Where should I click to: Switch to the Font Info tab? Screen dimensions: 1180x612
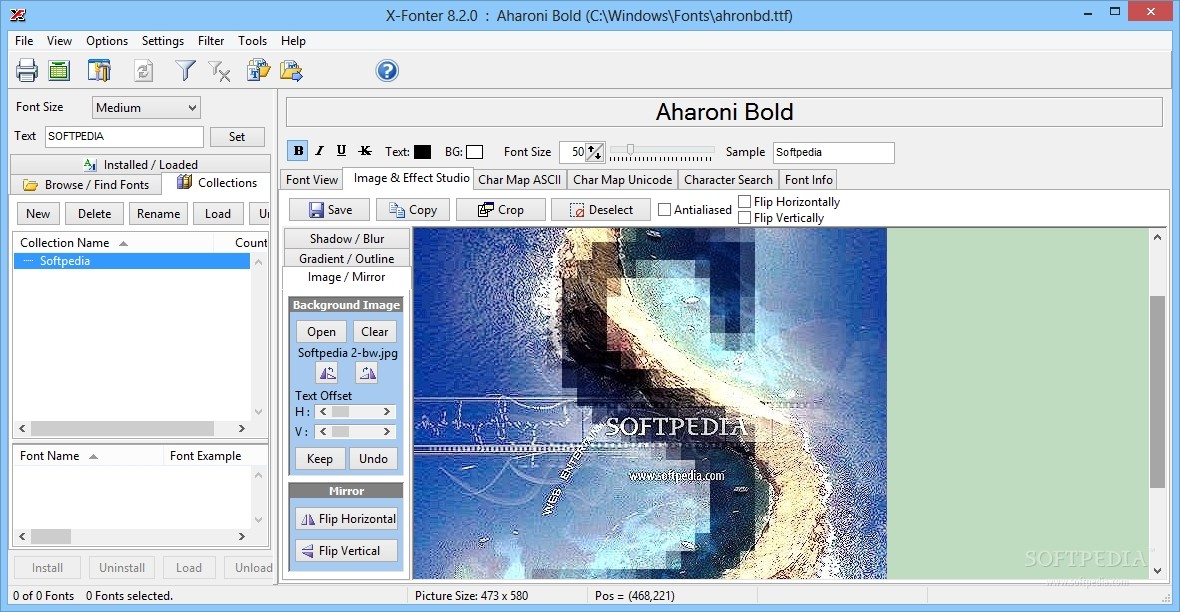tap(808, 180)
